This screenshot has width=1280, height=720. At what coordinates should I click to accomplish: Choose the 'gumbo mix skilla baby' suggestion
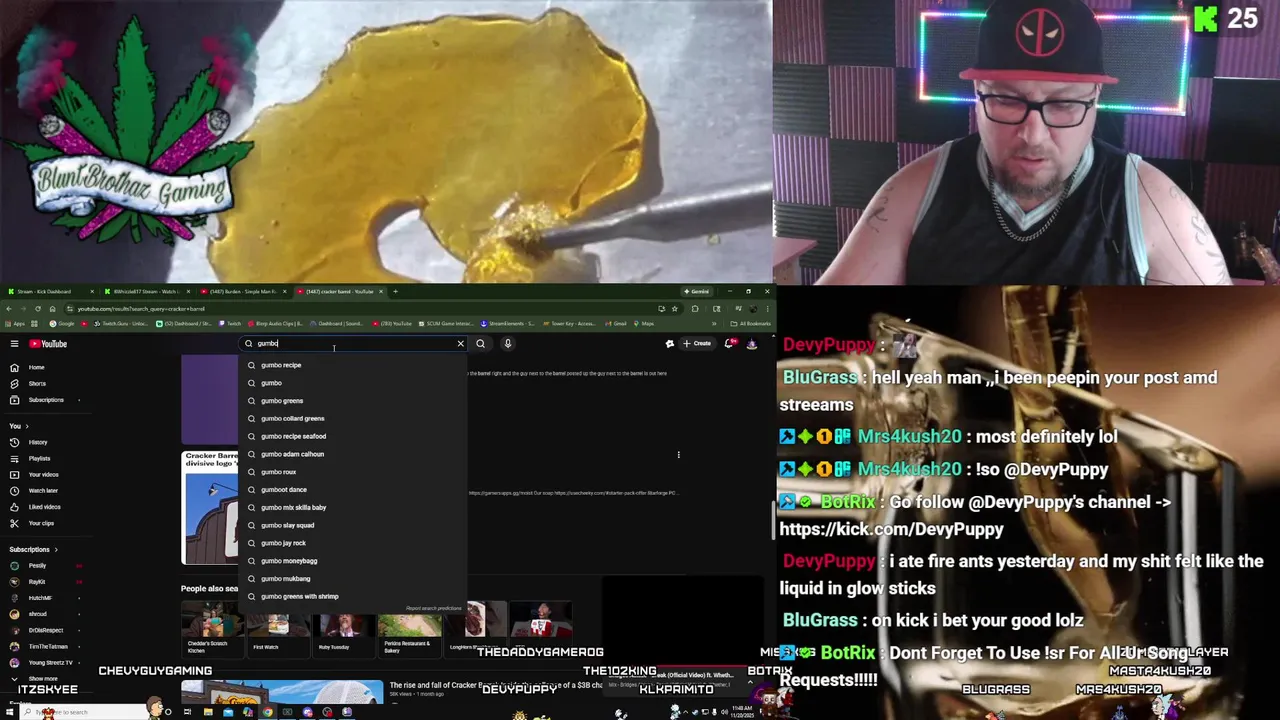point(352,507)
